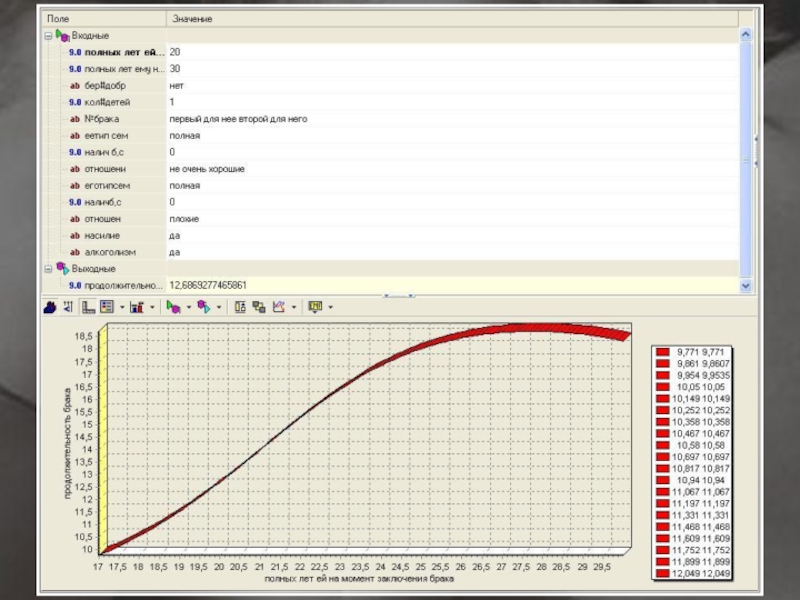Click value cell 20 for полных лет ей
Screen dimensions: 800x600
pos(175,52)
